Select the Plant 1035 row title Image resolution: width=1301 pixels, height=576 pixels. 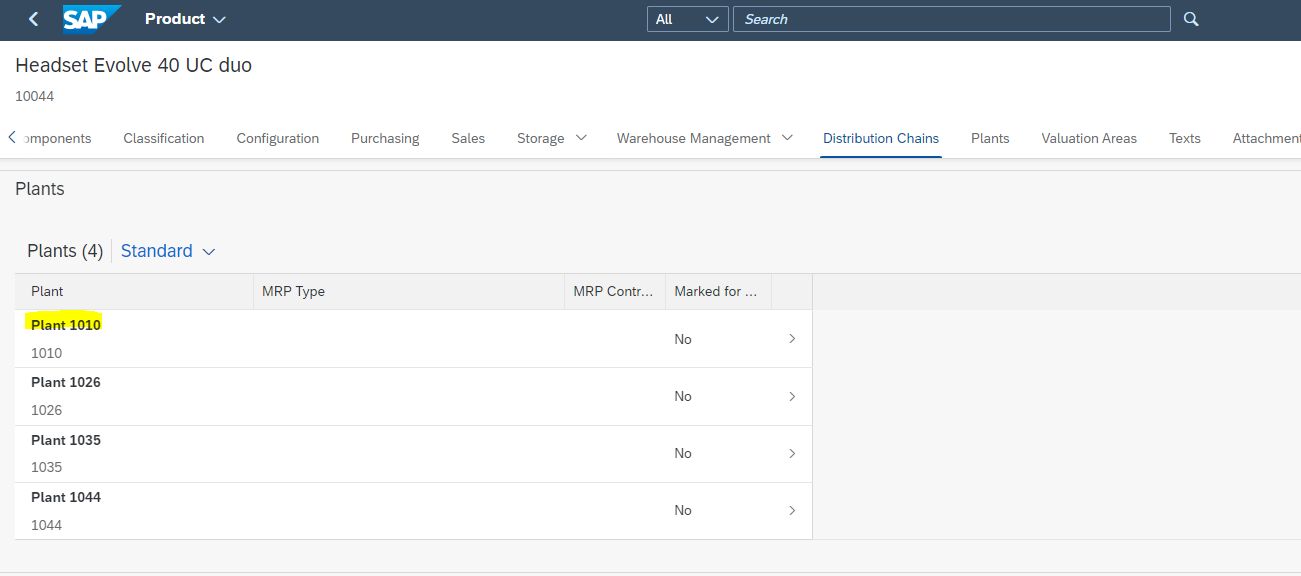[x=66, y=440]
